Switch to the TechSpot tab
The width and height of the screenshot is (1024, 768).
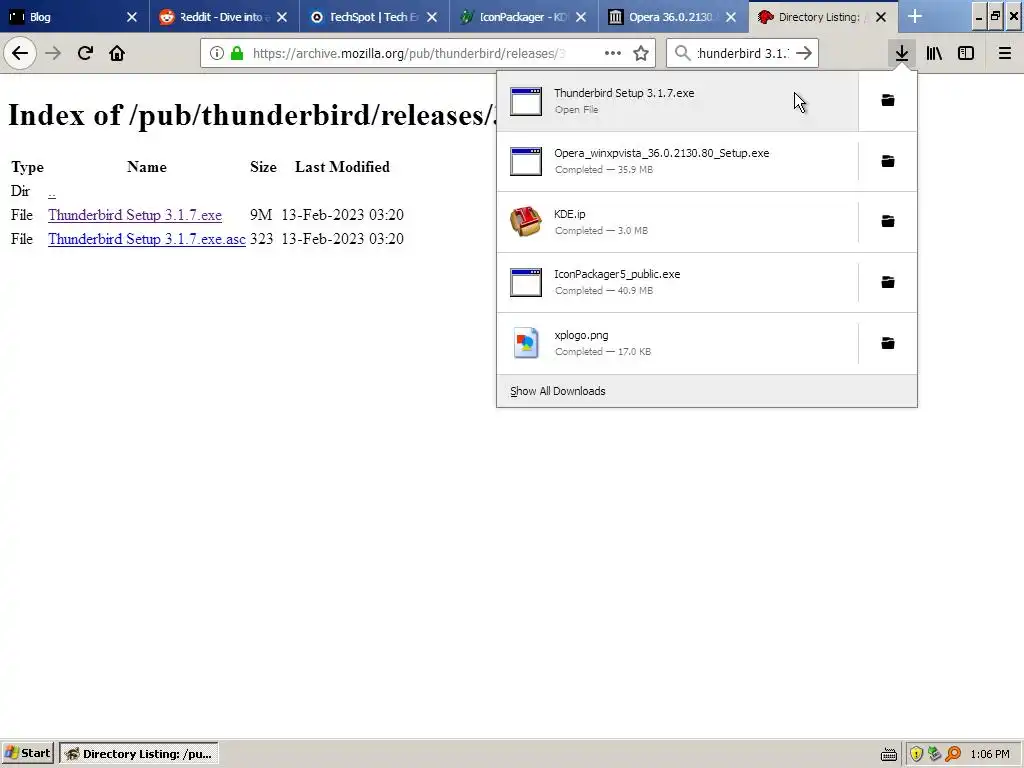click(x=374, y=17)
